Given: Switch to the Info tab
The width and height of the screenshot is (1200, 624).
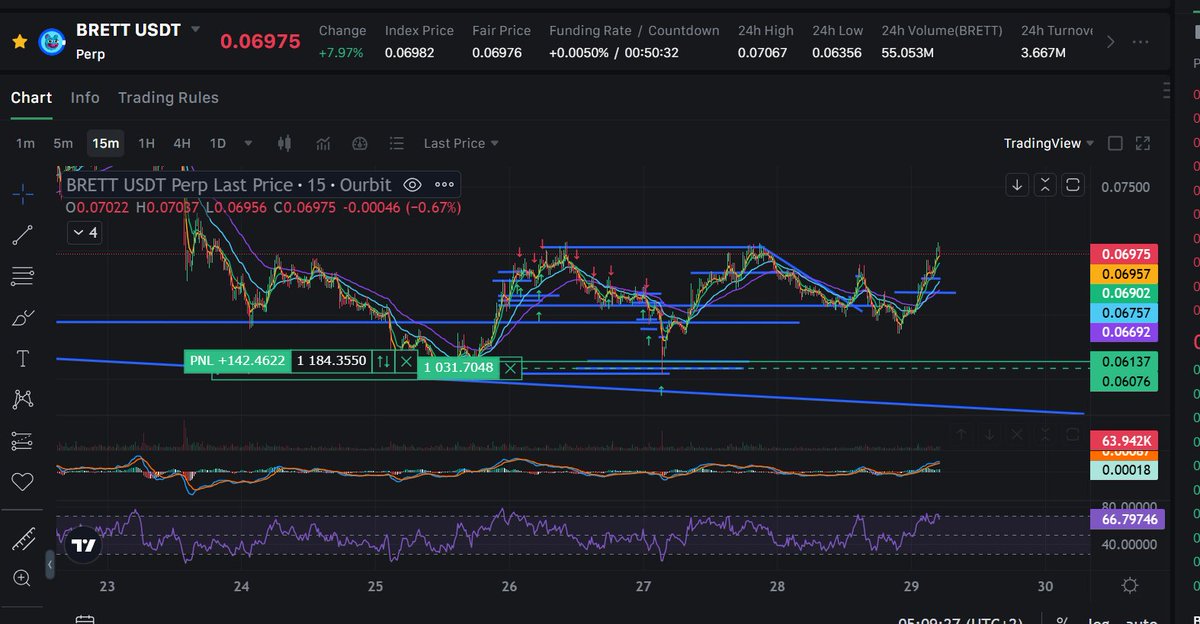Looking at the screenshot, I should [85, 97].
